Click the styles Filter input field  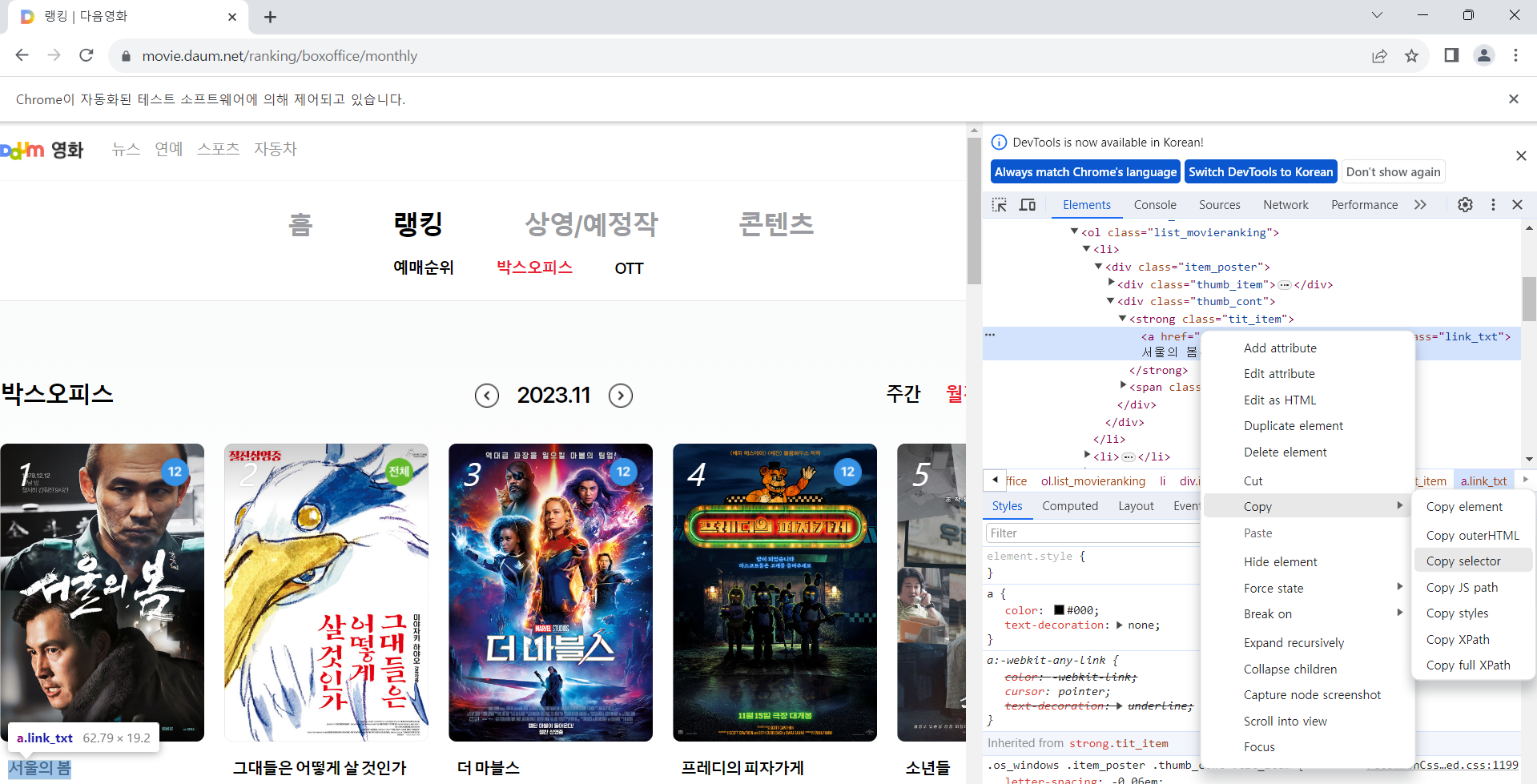(1093, 533)
